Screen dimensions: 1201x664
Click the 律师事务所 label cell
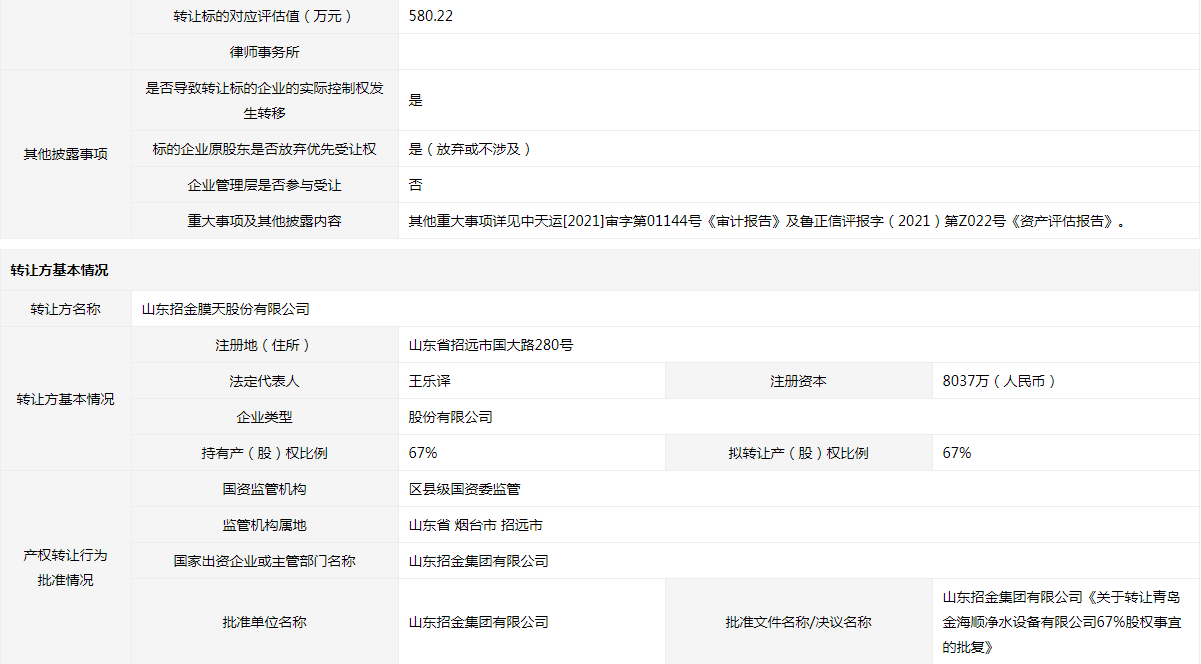point(264,52)
